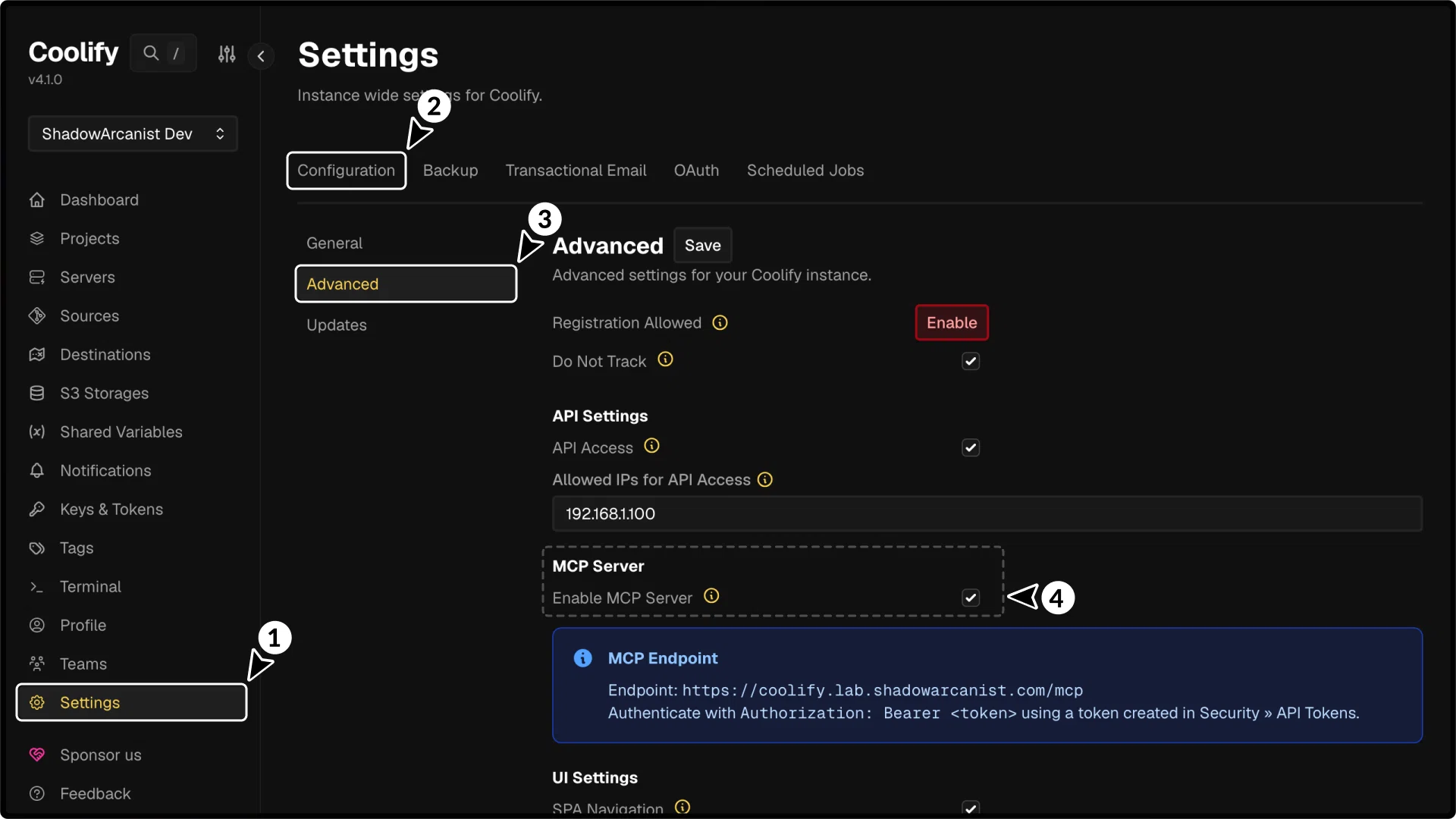
Task: Open the Servers page
Action: [87, 278]
